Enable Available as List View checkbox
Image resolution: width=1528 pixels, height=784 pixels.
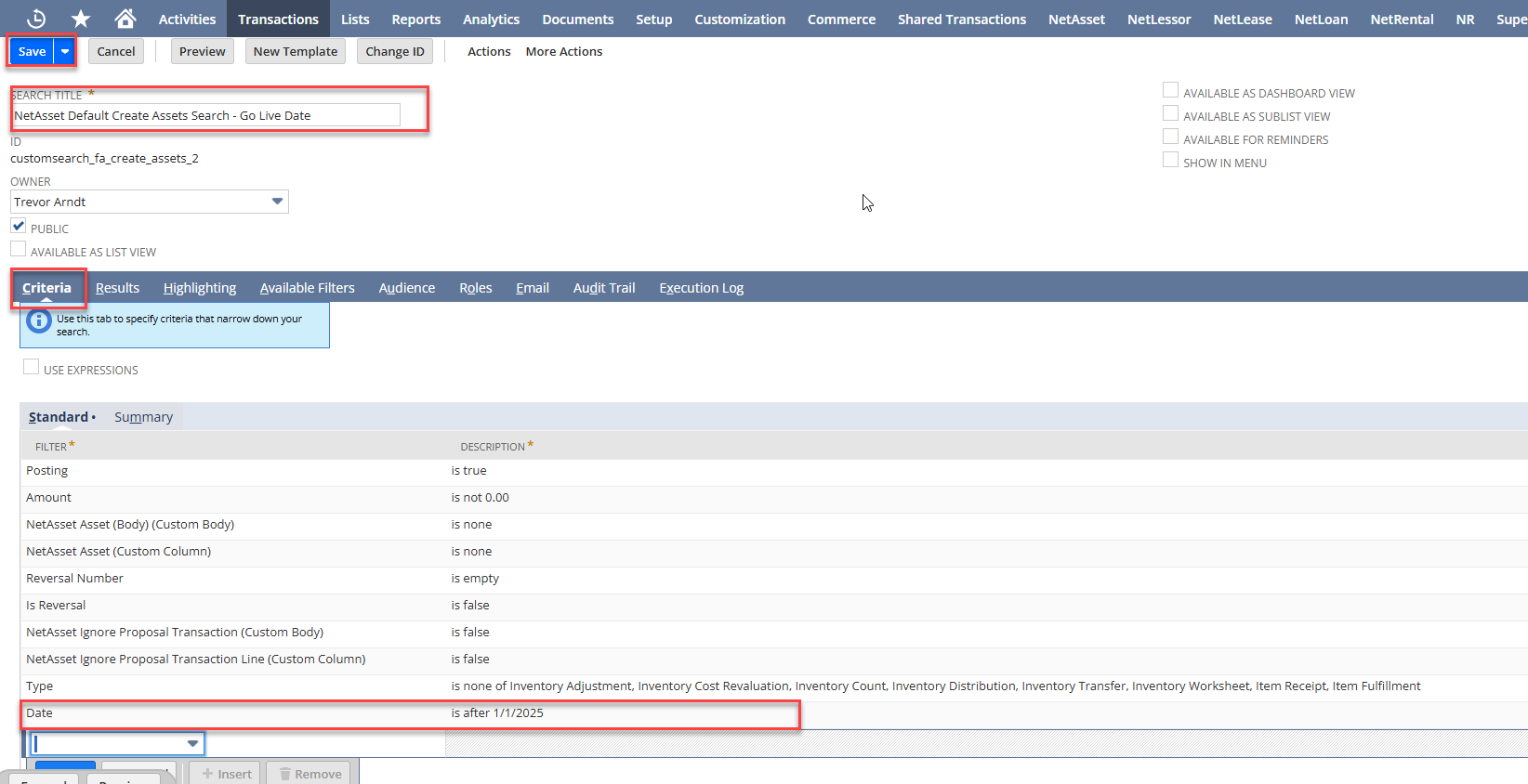19,249
